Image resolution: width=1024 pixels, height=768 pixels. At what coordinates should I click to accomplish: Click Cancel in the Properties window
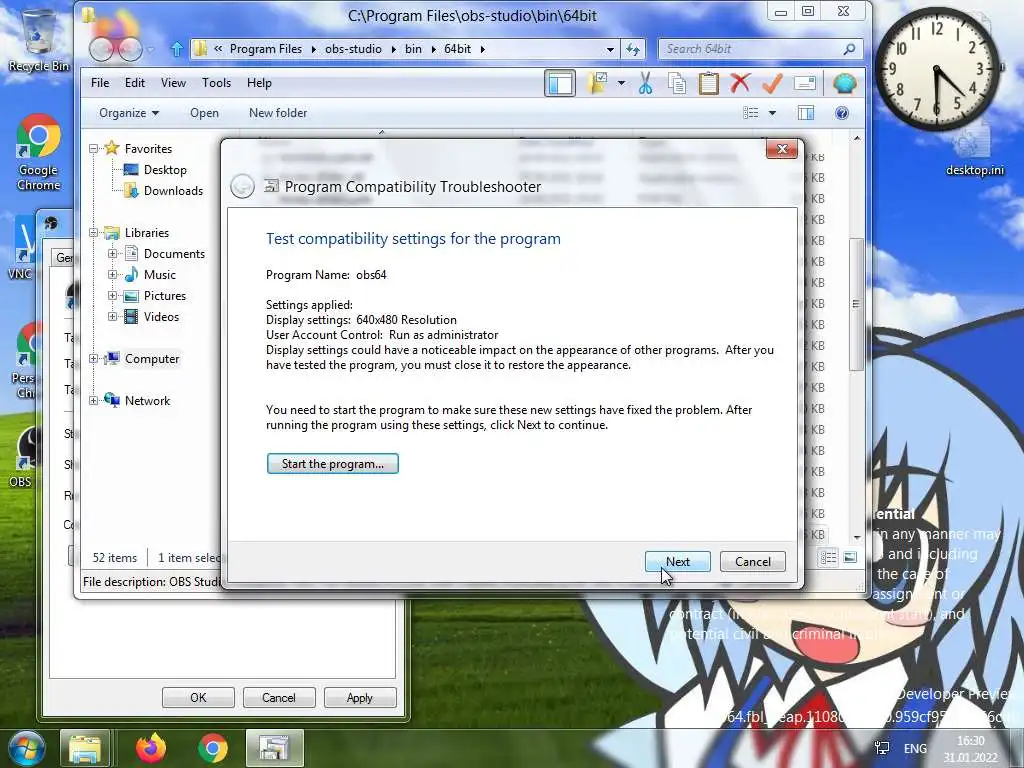(x=279, y=697)
